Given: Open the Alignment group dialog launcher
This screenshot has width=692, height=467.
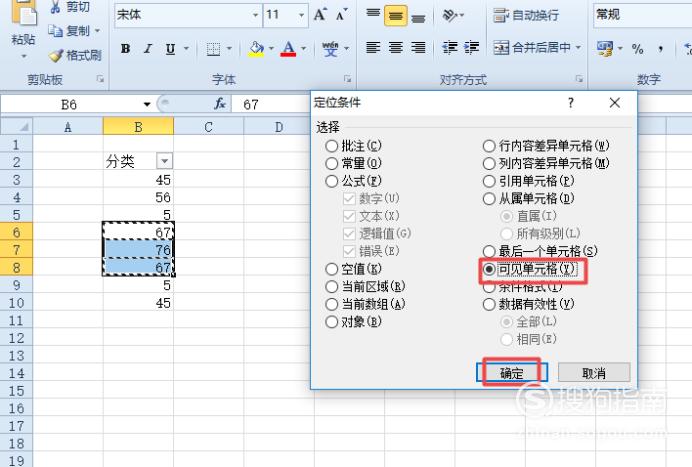Looking at the screenshot, I should [579, 79].
